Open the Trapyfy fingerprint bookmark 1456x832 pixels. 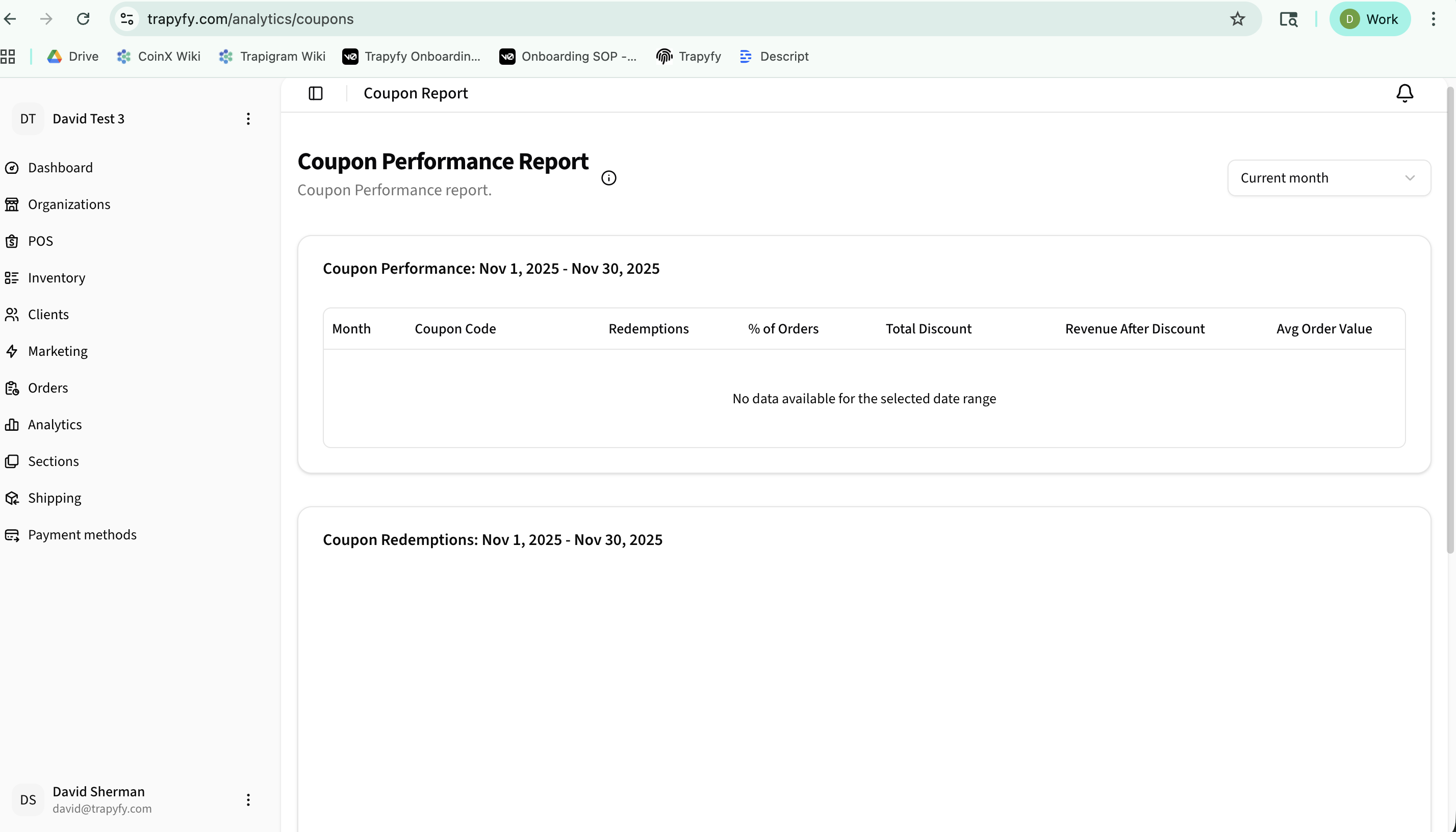(x=689, y=56)
